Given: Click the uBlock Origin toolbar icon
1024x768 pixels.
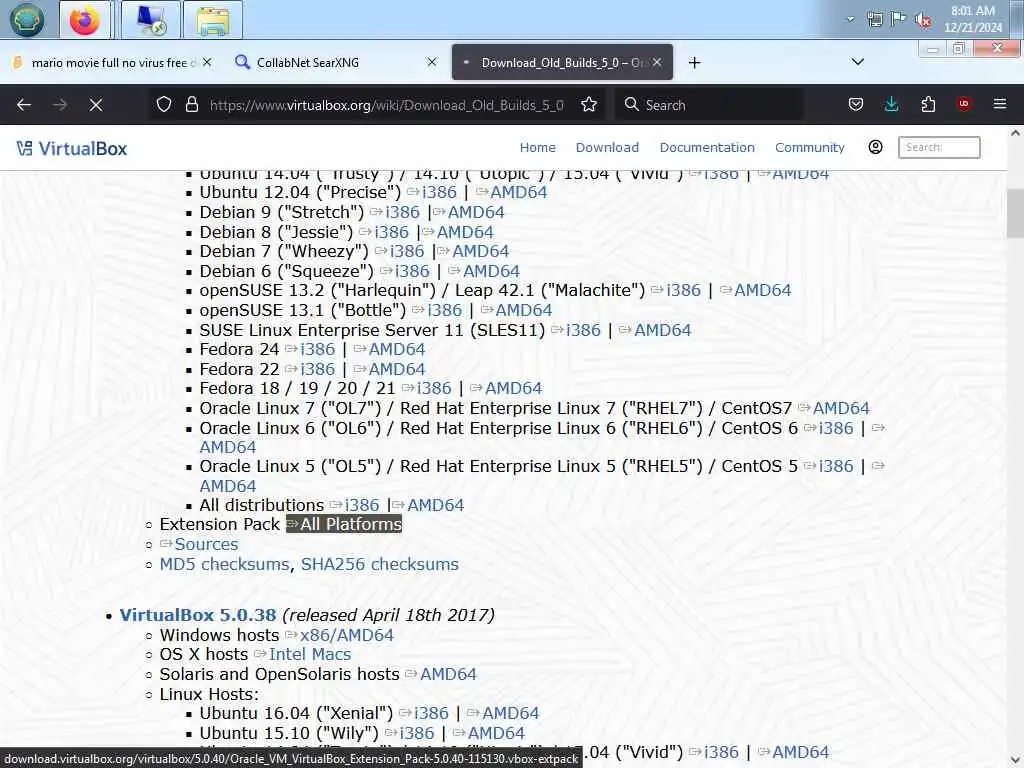Looking at the screenshot, I should click(964, 104).
